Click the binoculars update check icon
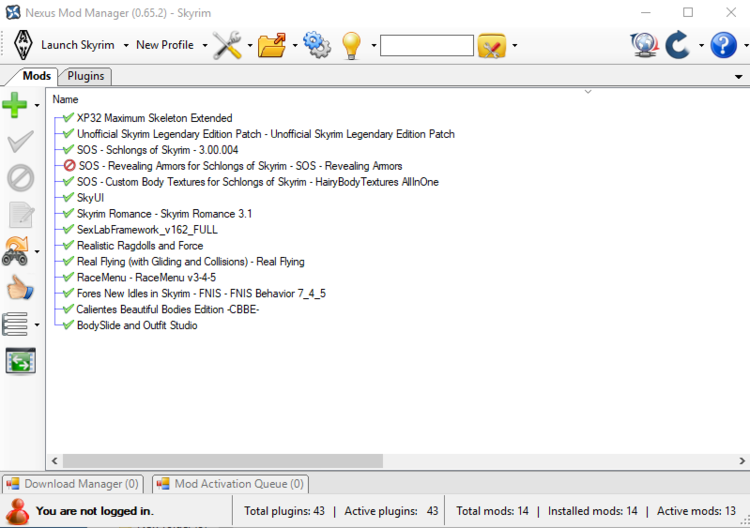This screenshot has height=528, width=750. pos(16,251)
